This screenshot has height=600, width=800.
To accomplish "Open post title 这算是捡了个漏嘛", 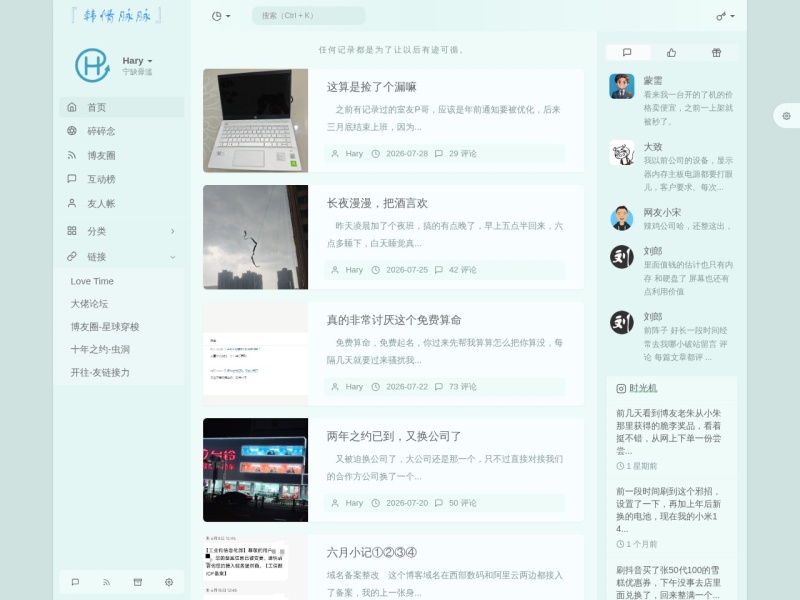I will [x=371, y=87].
